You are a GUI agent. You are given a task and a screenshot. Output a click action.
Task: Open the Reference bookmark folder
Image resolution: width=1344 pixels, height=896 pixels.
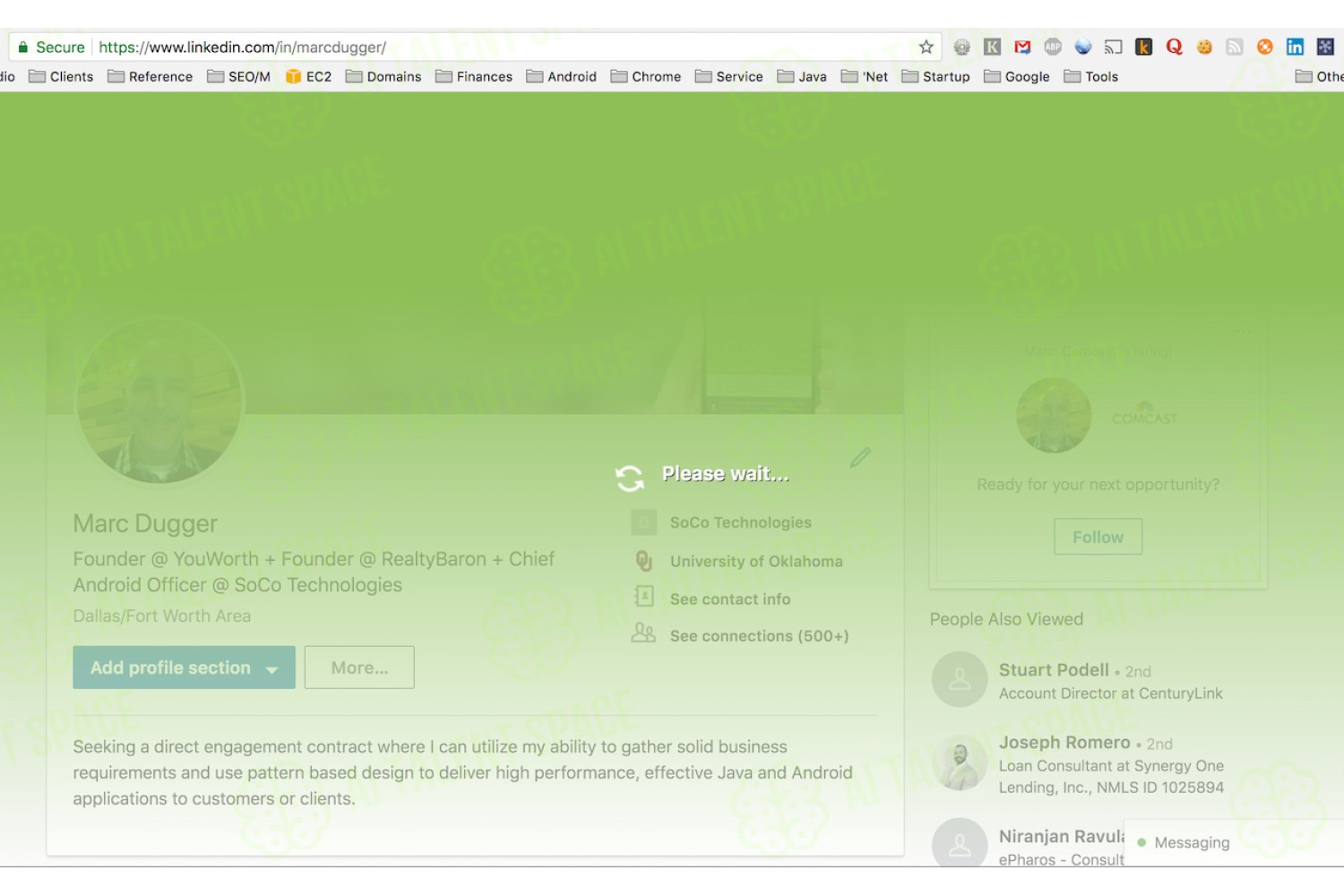click(x=150, y=76)
